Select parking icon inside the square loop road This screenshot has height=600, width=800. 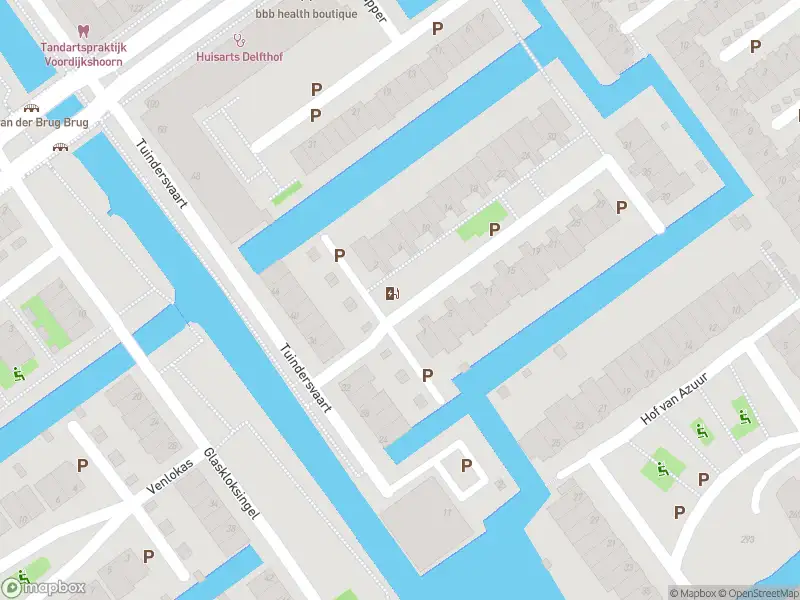(466, 465)
